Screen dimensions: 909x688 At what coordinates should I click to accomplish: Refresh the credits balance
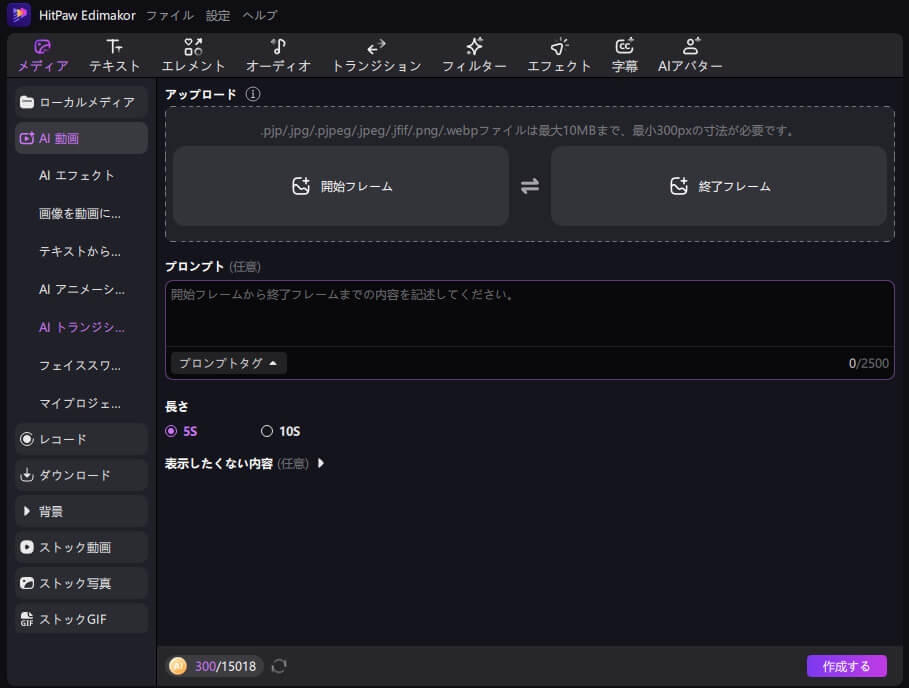click(x=279, y=666)
